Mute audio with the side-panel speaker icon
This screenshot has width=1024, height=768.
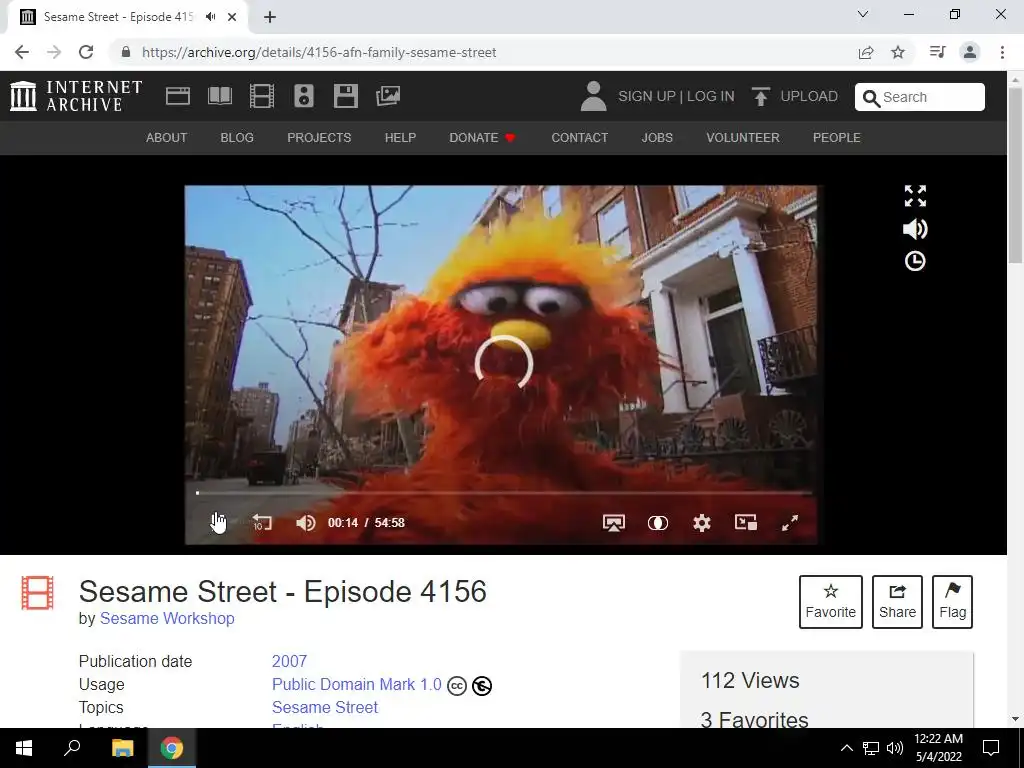coord(915,229)
